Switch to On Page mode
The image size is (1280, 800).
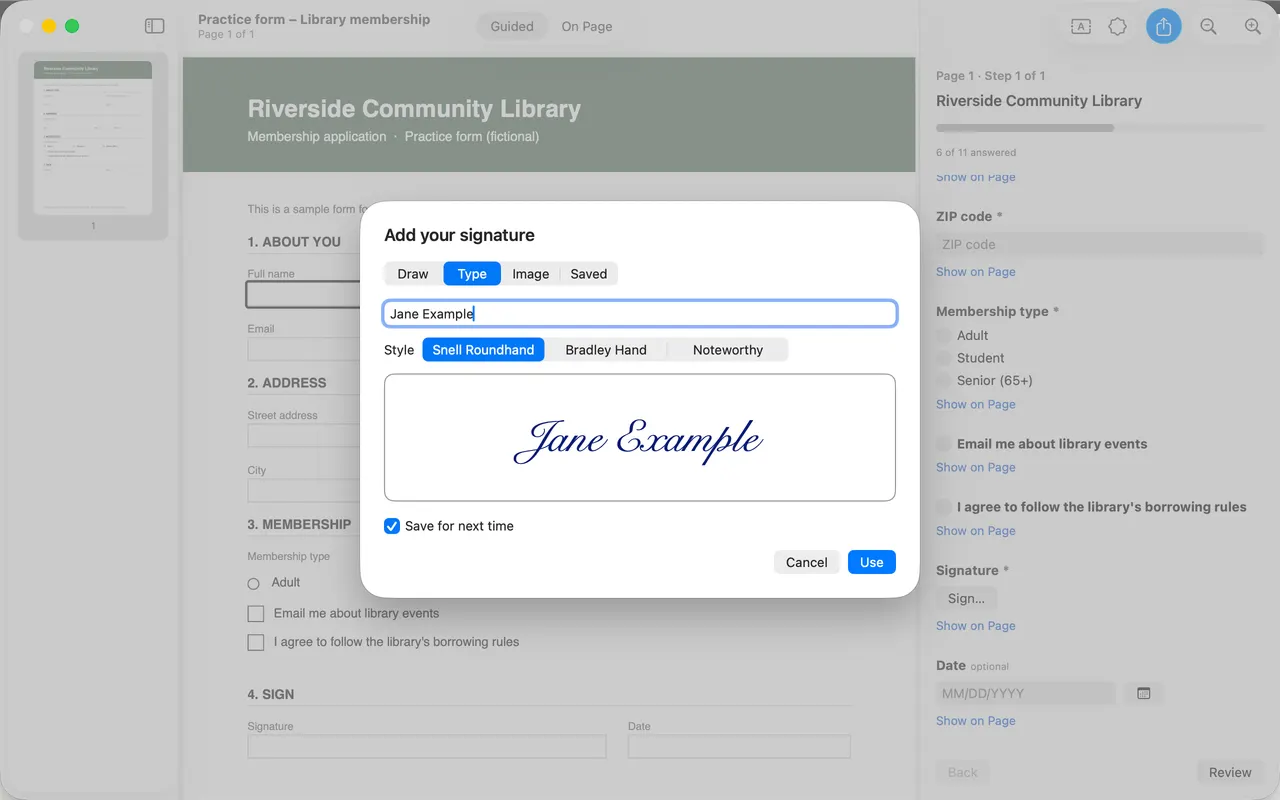point(587,27)
